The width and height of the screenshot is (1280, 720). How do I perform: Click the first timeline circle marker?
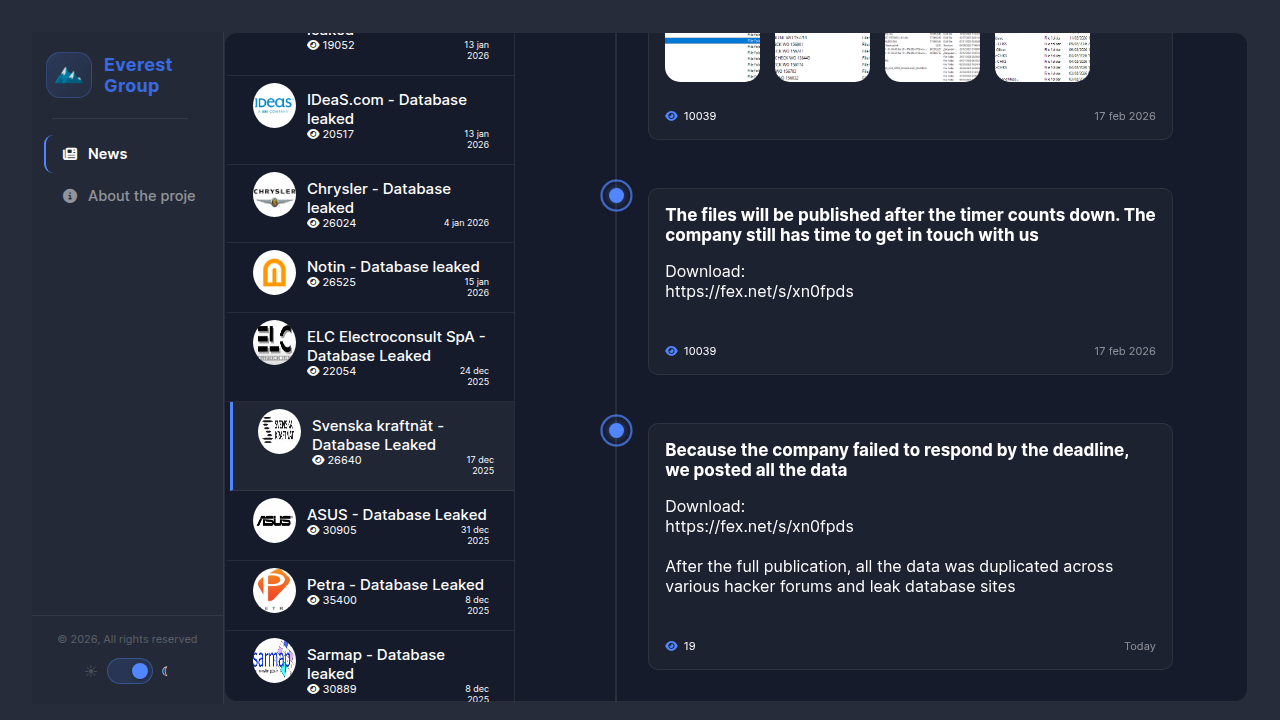tap(616, 195)
